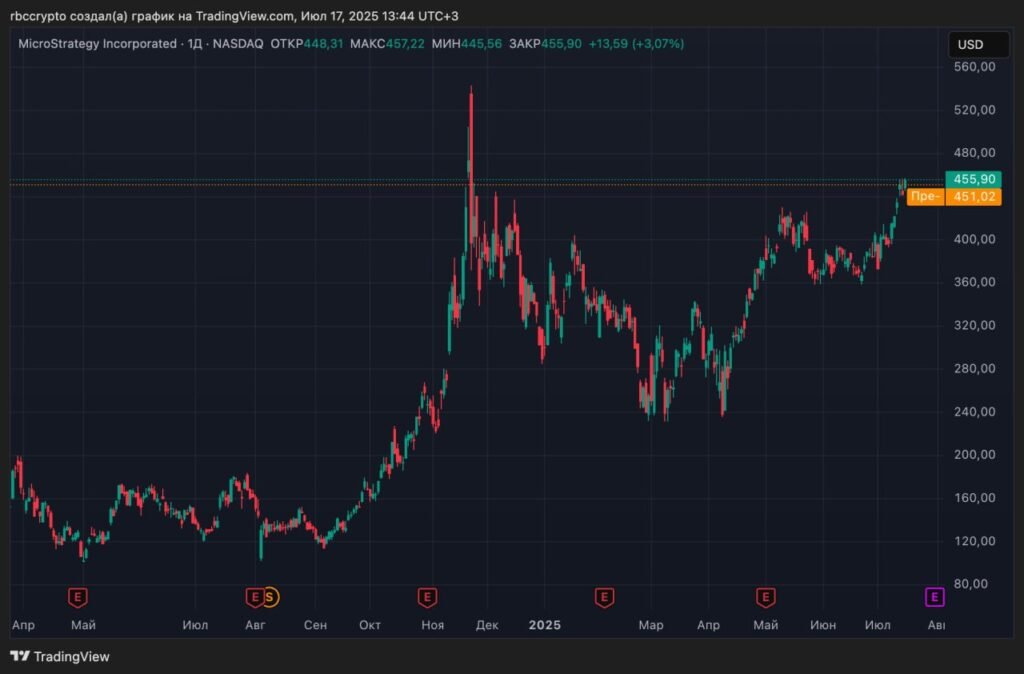Click the Июн label on the time axis
Screen dimensions: 1024x674
823,625
